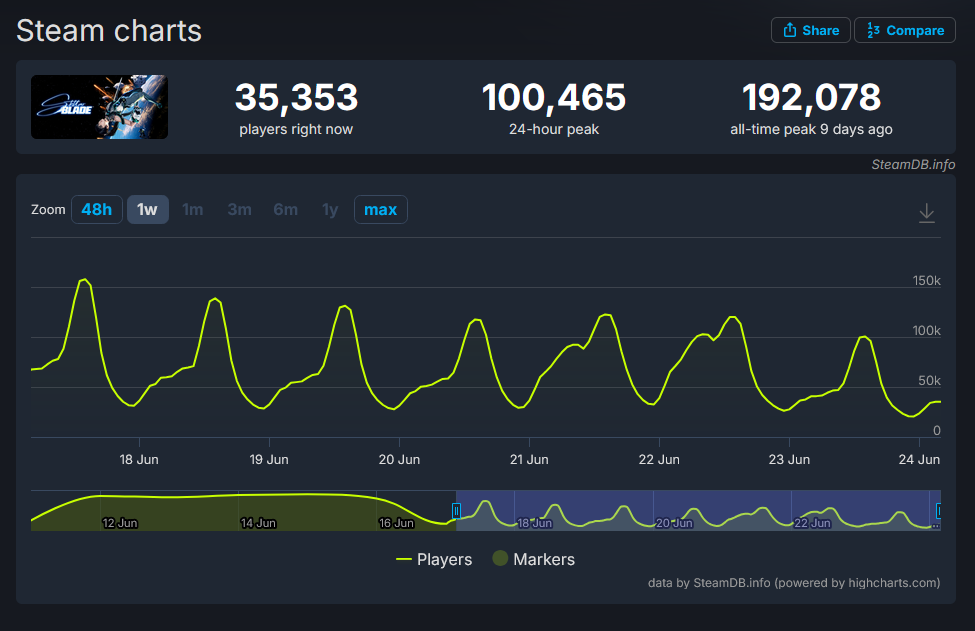Click the Steam charts heading
The image size is (975, 631).
(x=109, y=30)
